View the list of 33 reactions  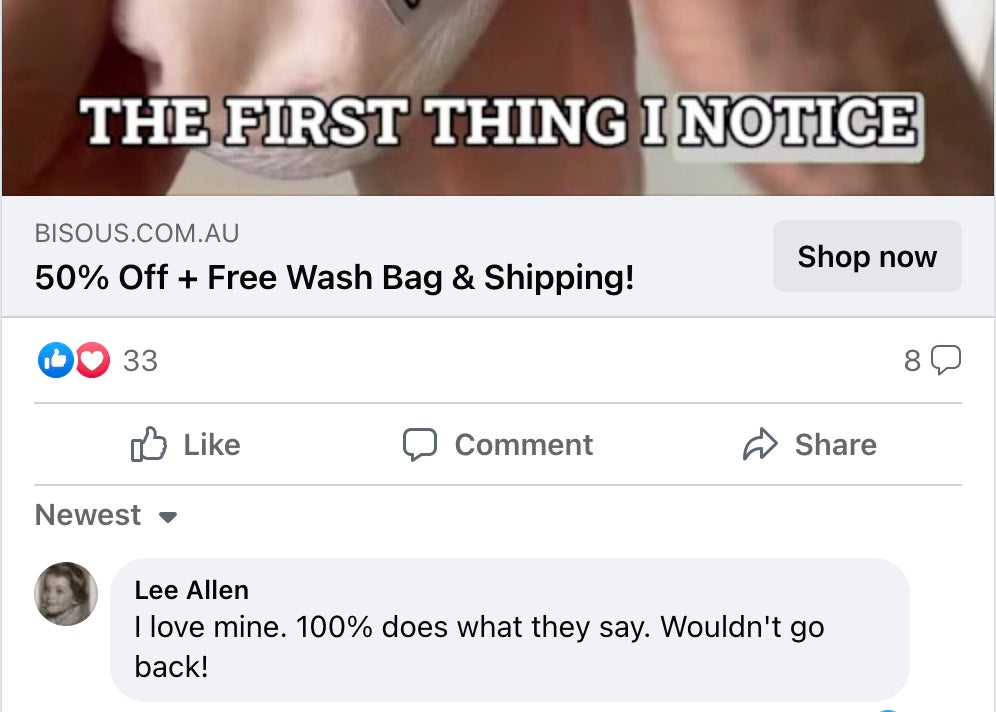(x=140, y=361)
